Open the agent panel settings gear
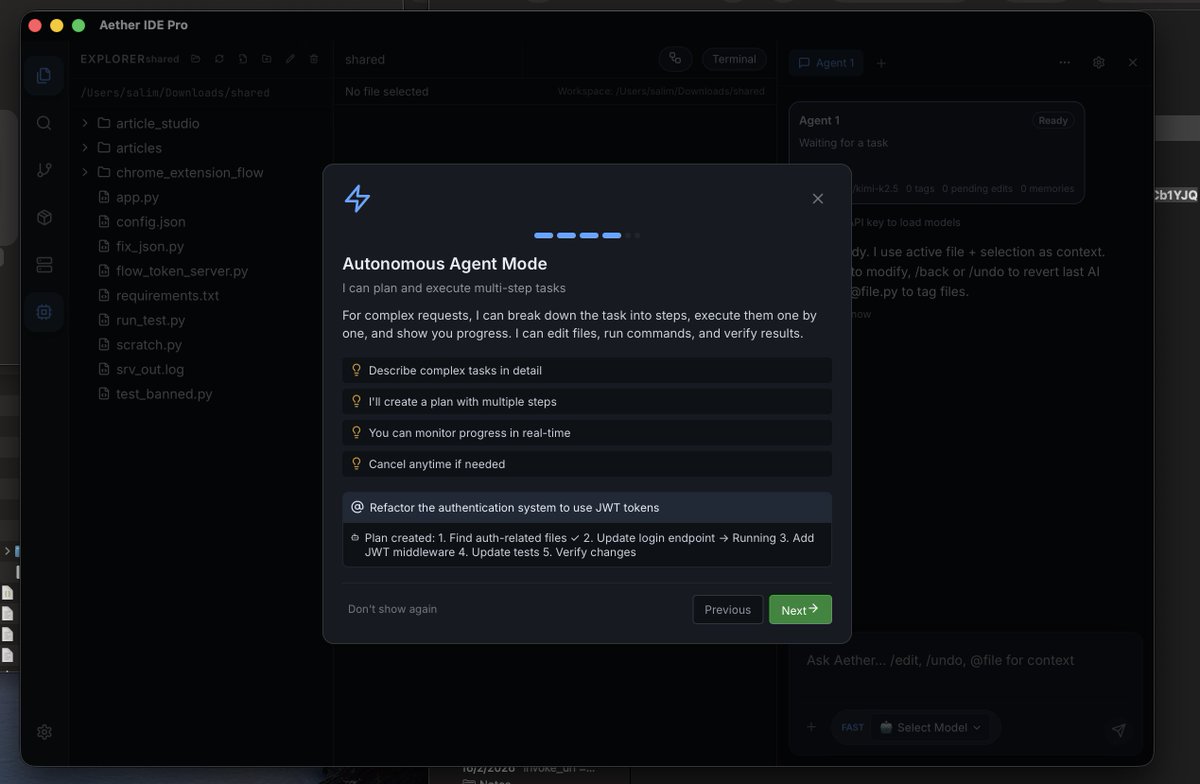Screen dimensions: 1200x784 coord(1099,62)
